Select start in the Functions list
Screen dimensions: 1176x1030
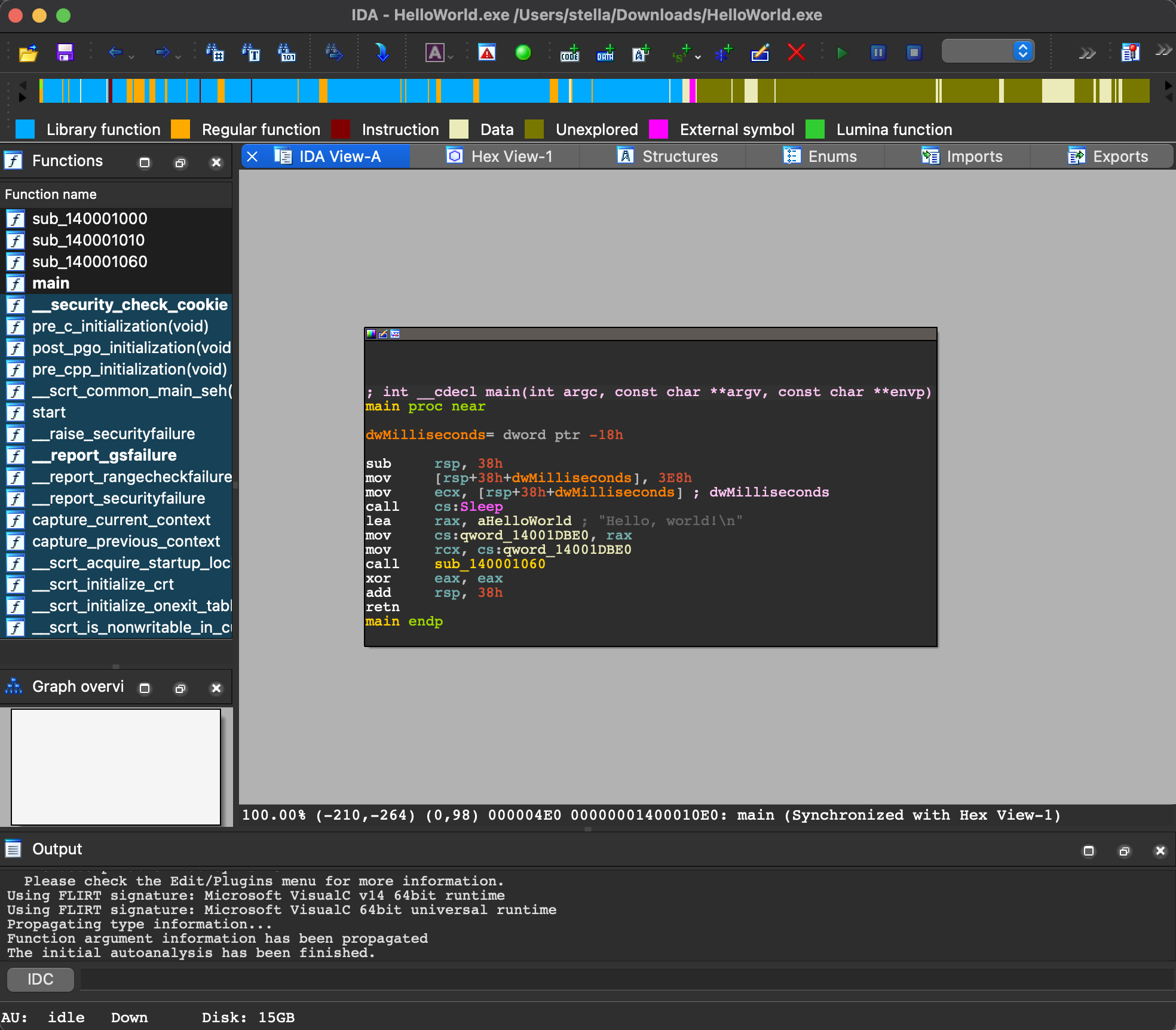[49, 412]
